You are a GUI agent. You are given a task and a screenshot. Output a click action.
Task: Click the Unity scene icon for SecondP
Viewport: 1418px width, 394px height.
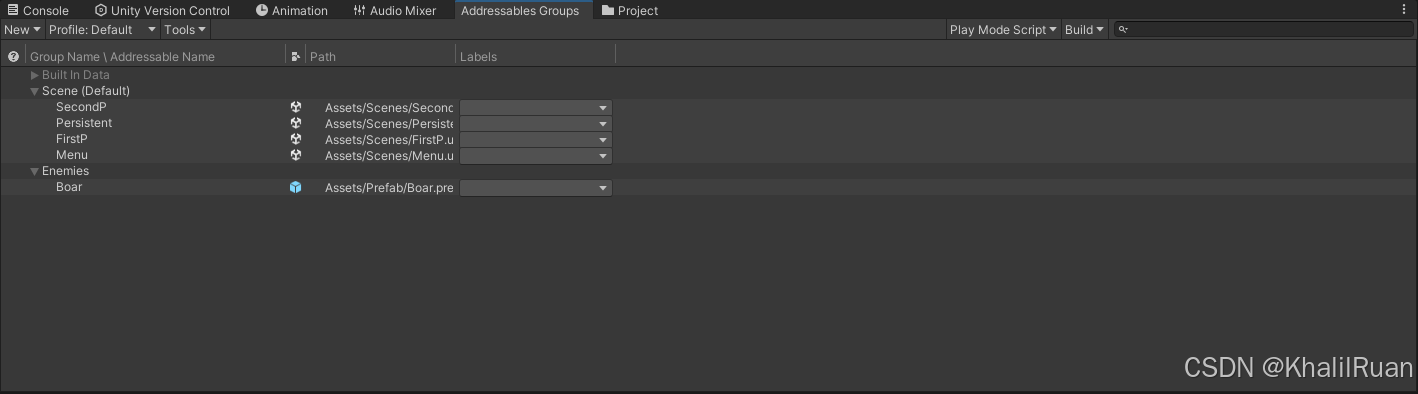click(295, 107)
